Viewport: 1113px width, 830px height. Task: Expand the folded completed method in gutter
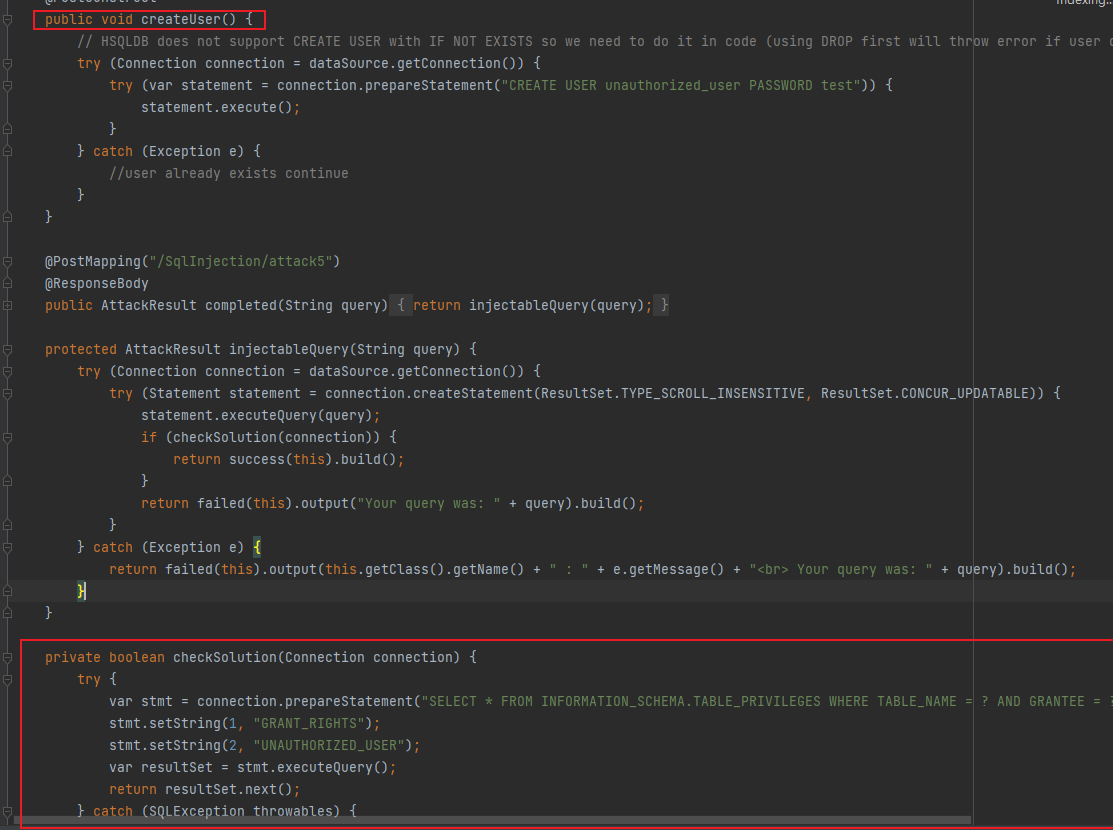coord(8,305)
